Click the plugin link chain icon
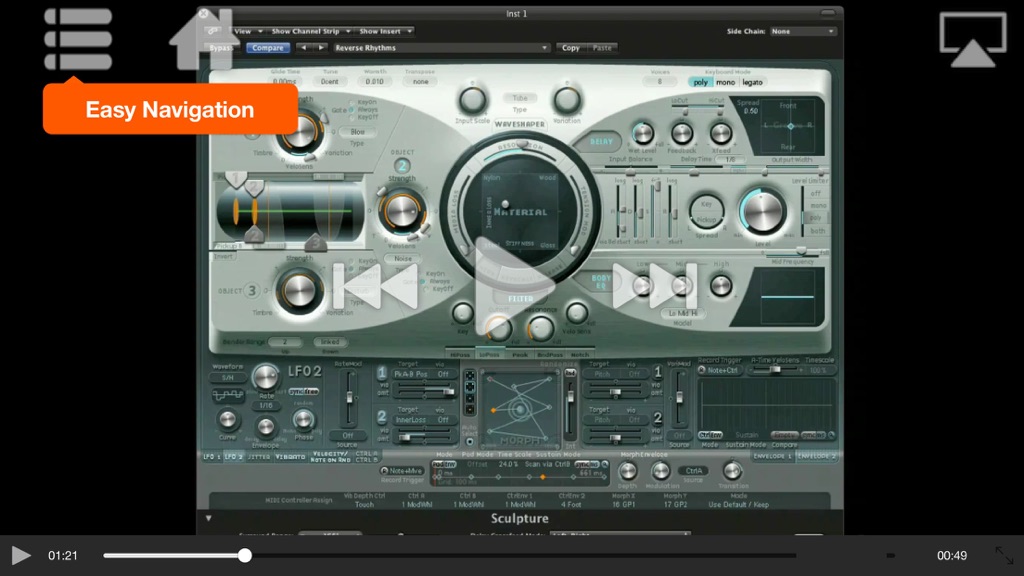Viewport: 1024px width, 576px height. click(214, 31)
